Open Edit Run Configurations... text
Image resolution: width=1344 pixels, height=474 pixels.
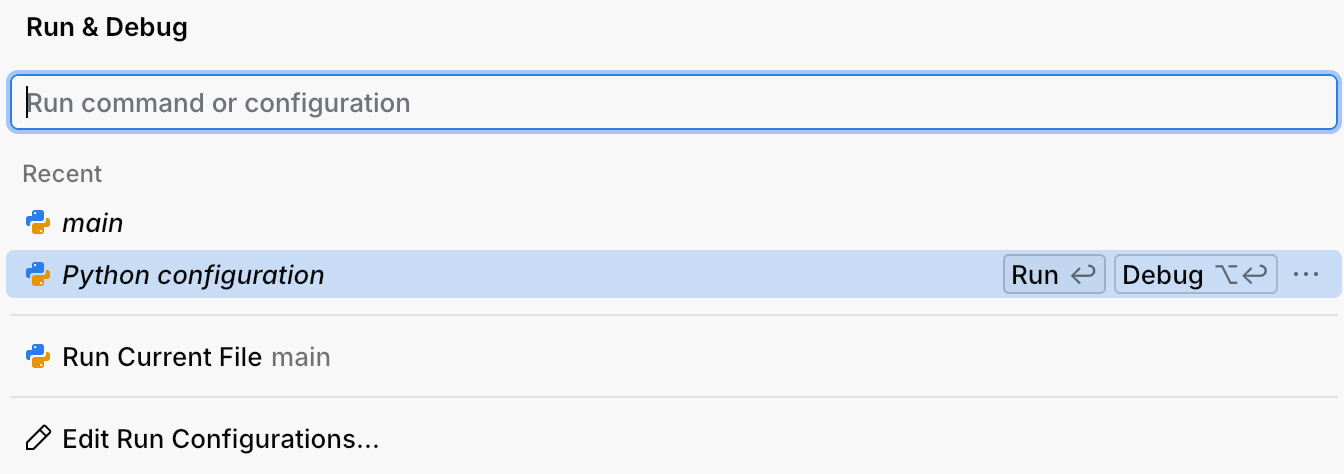click(x=220, y=439)
